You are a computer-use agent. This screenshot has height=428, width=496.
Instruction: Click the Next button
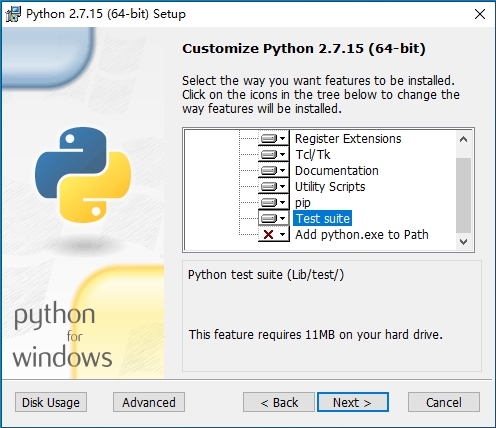coord(353,402)
